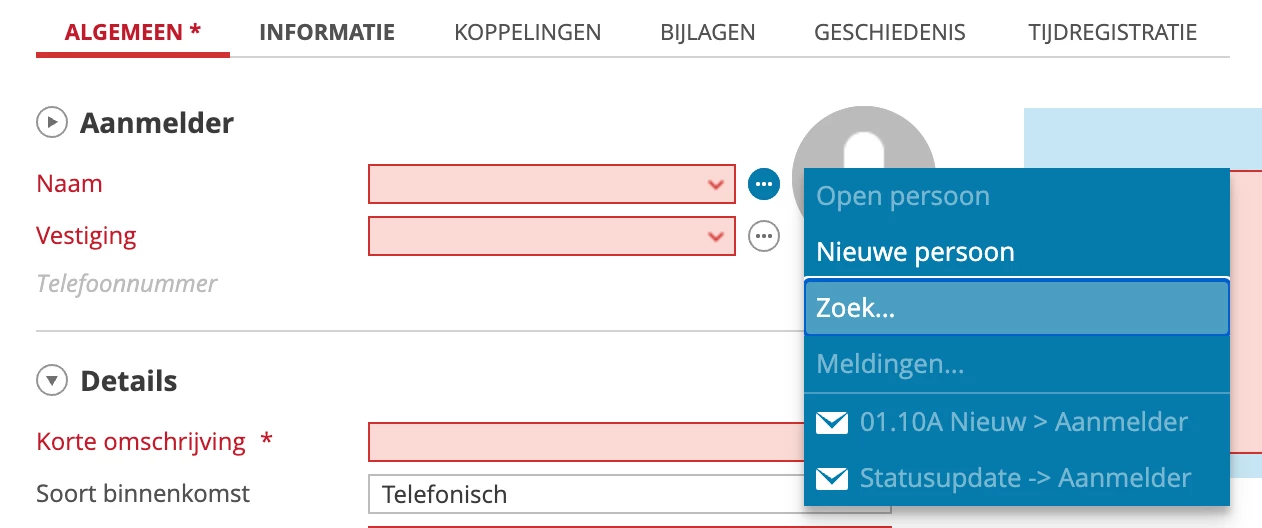The height and width of the screenshot is (528, 1262).
Task: Click the grey person avatar image
Action: [863, 138]
